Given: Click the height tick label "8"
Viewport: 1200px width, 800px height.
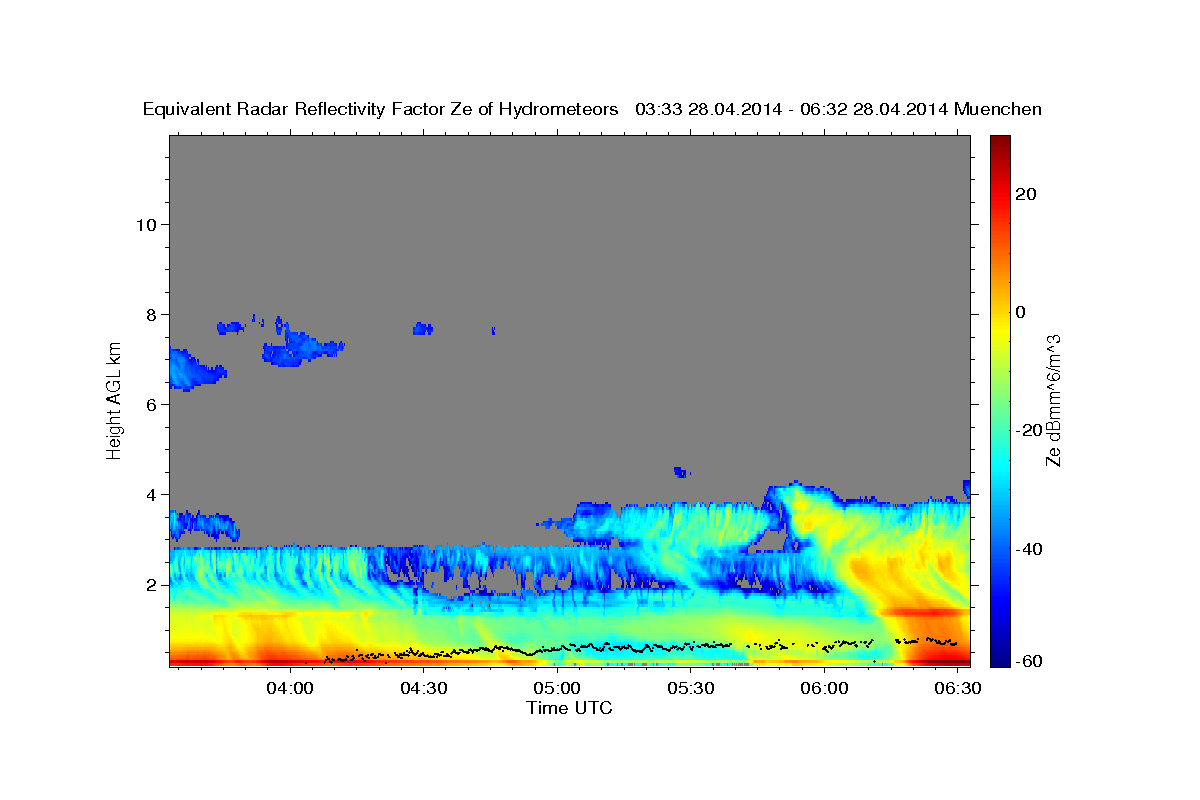Looking at the screenshot, I should click(152, 314).
